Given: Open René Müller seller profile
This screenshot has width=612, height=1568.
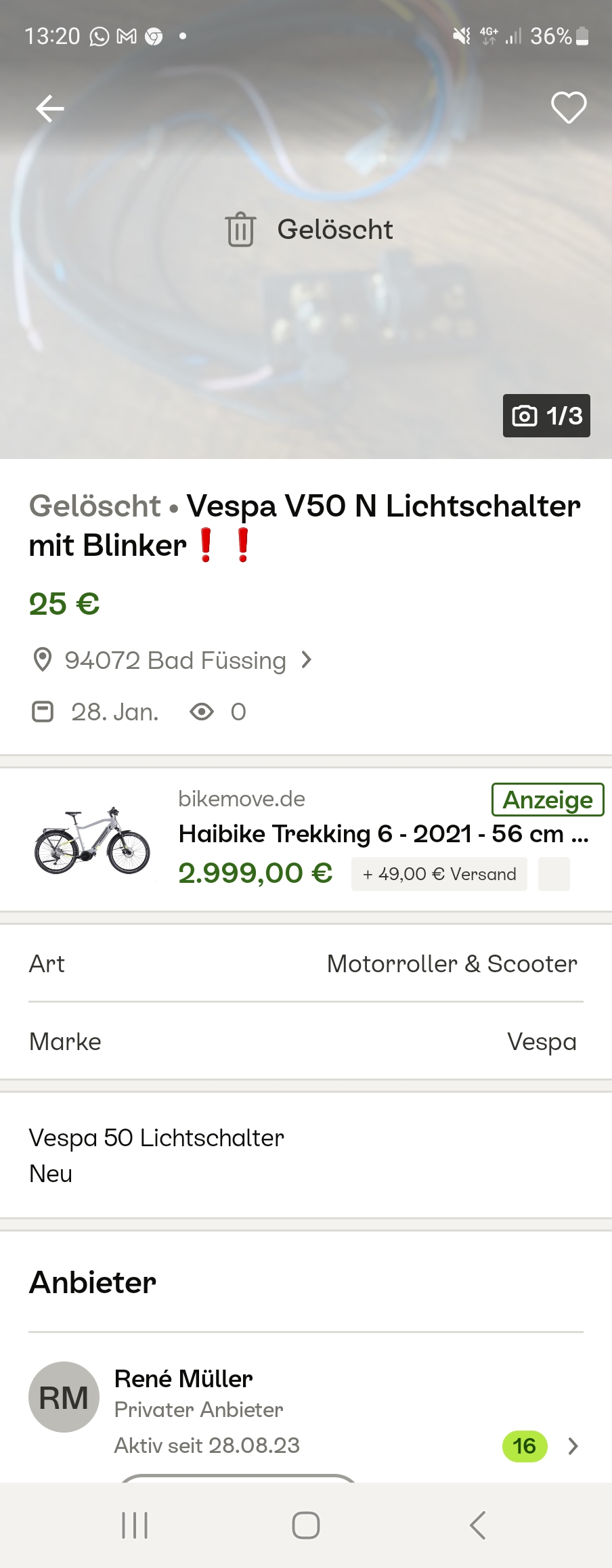Looking at the screenshot, I should tap(183, 1378).
